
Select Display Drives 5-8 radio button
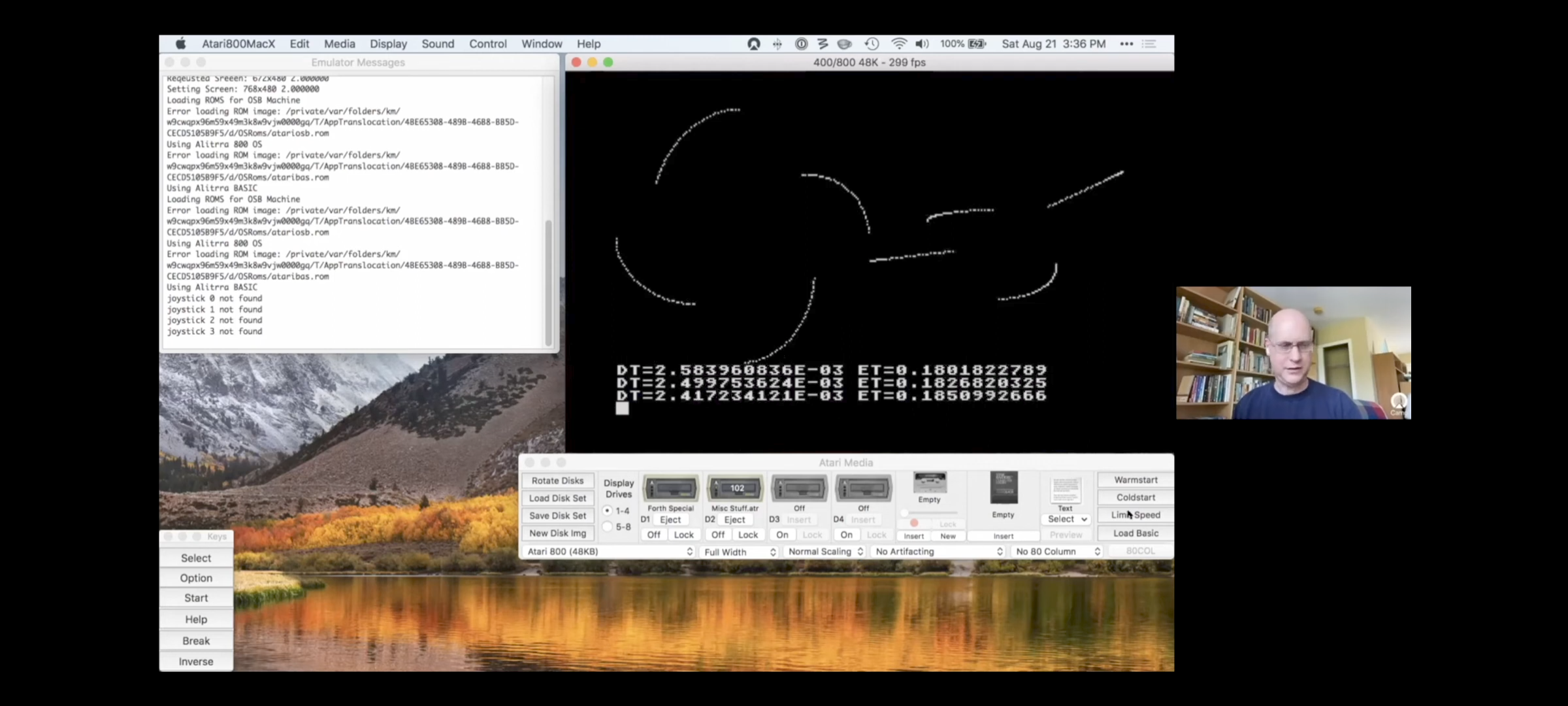[x=608, y=526]
